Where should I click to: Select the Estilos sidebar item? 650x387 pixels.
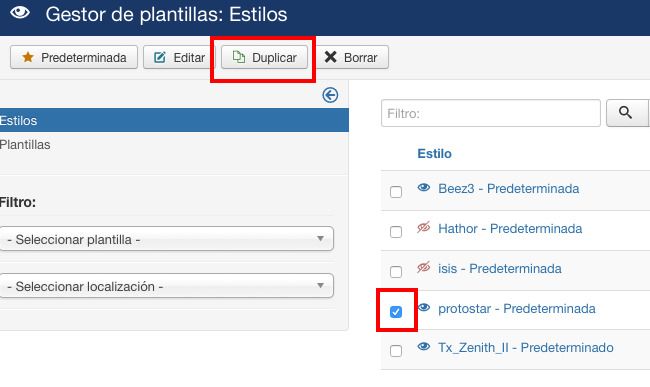[174, 121]
